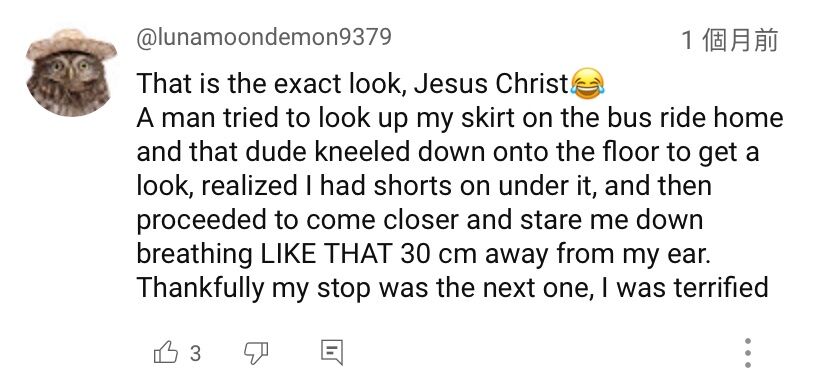Open the reply comment icon
The image size is (828, 390).
click(x=332, y=352)
